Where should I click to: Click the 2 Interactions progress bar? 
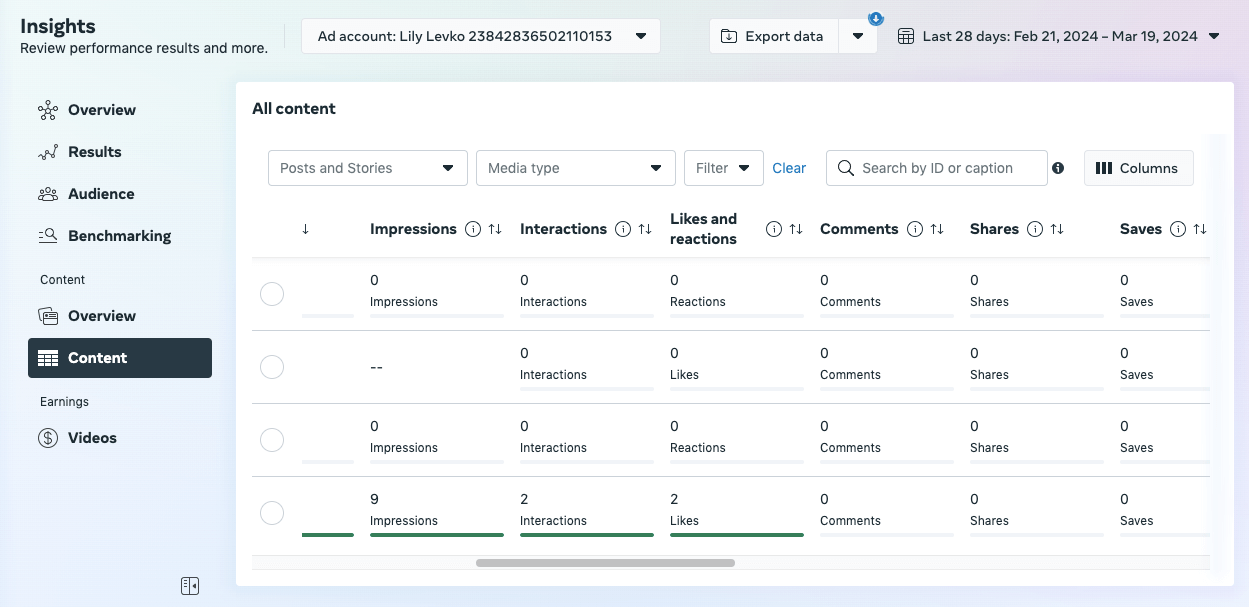(x=587, y=535)
